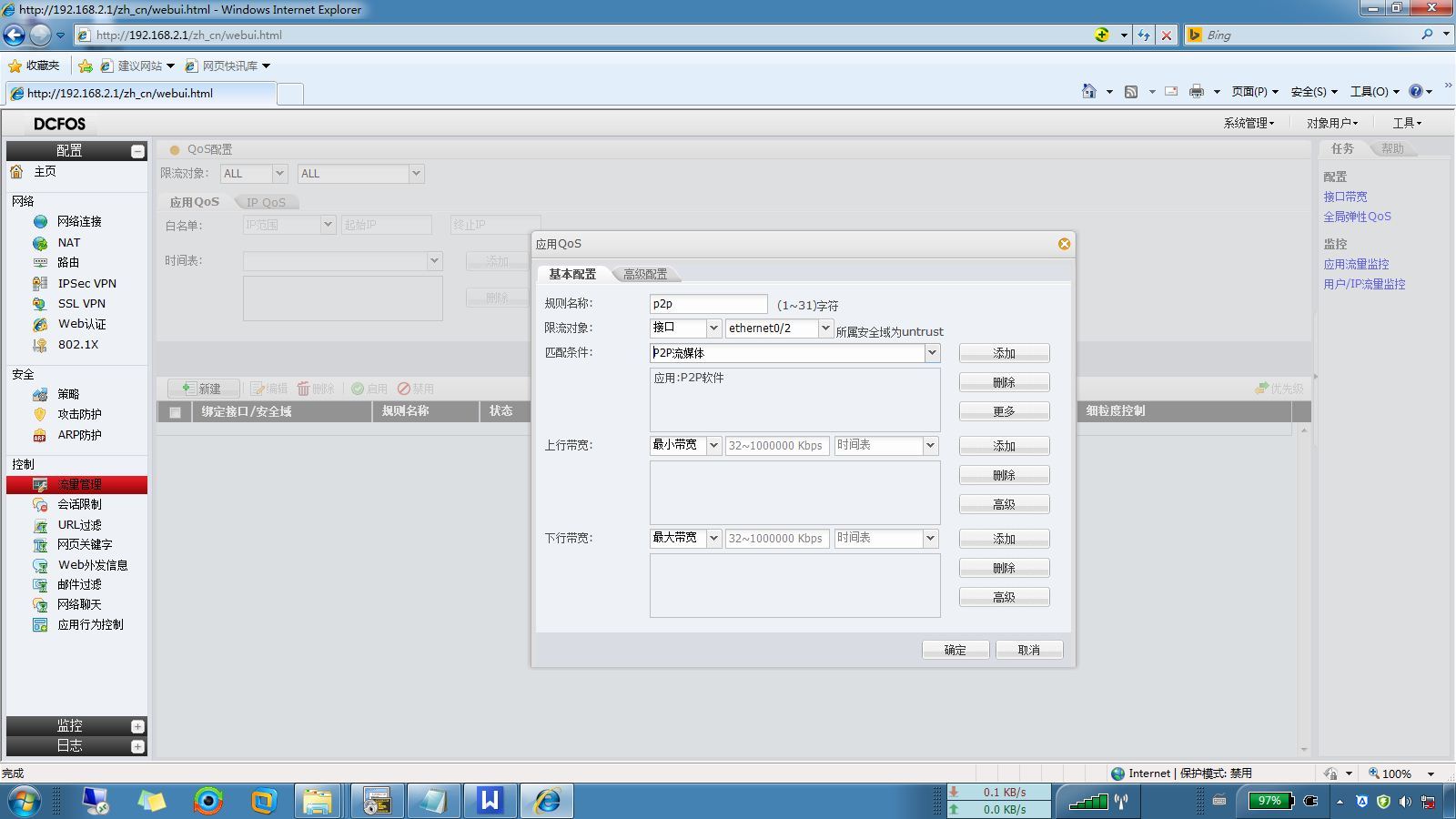Close the 应用QoS dialog with orange X
This screenshot has width=1456, height=819.
tap(1064, 244)
